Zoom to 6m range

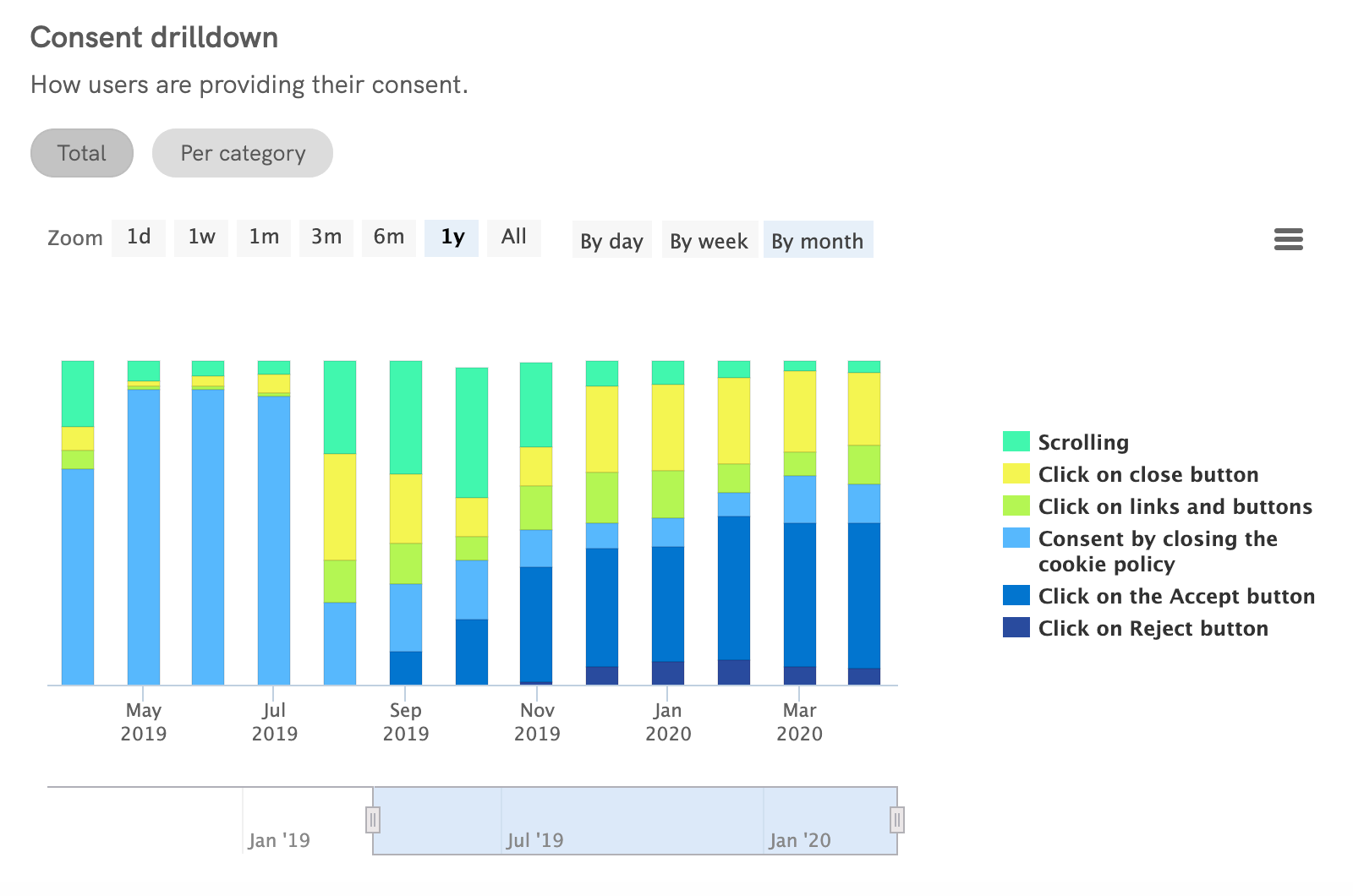(x=388, y=238)
